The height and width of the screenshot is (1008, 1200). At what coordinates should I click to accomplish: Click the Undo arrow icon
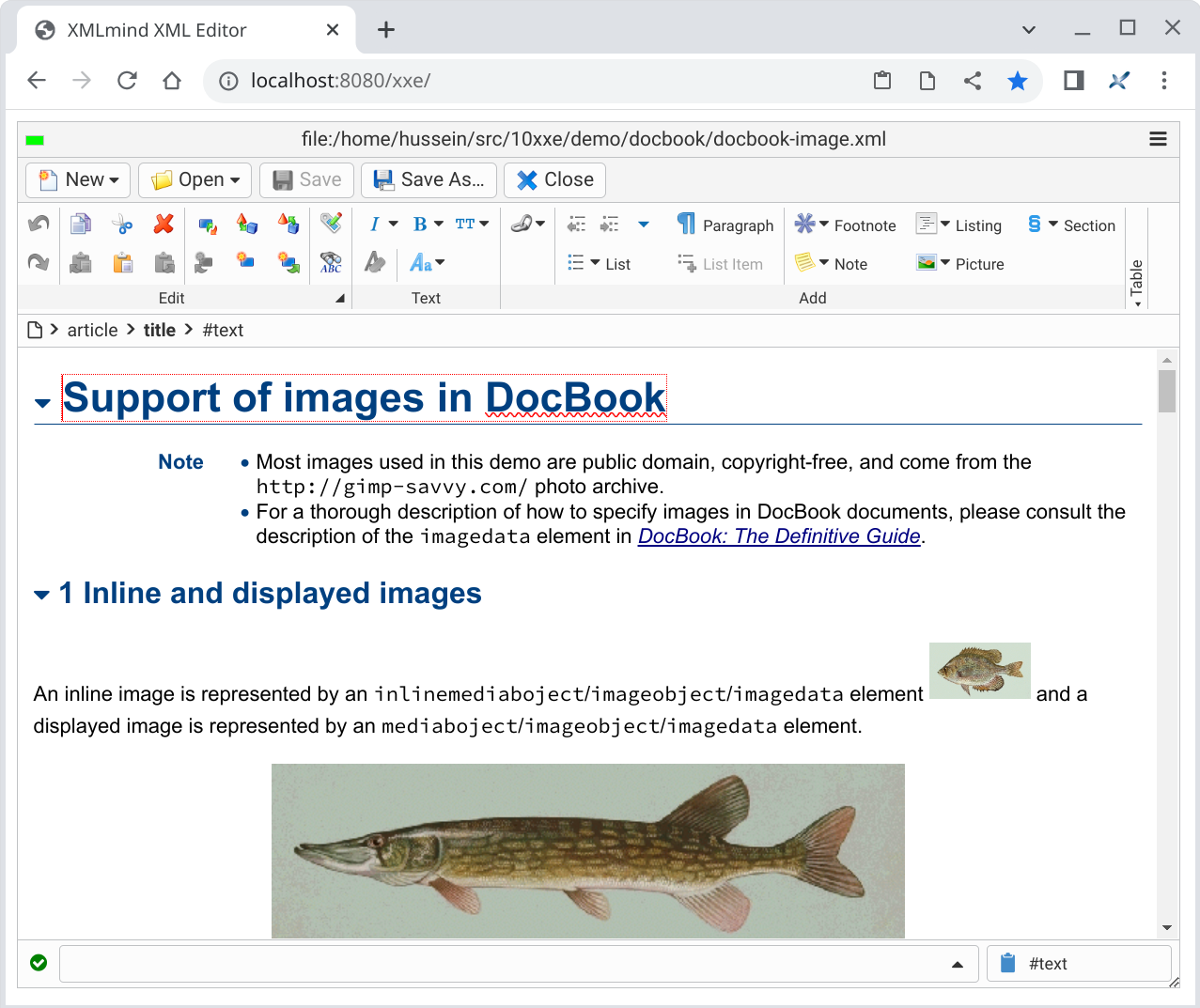[x=39, y=224]
